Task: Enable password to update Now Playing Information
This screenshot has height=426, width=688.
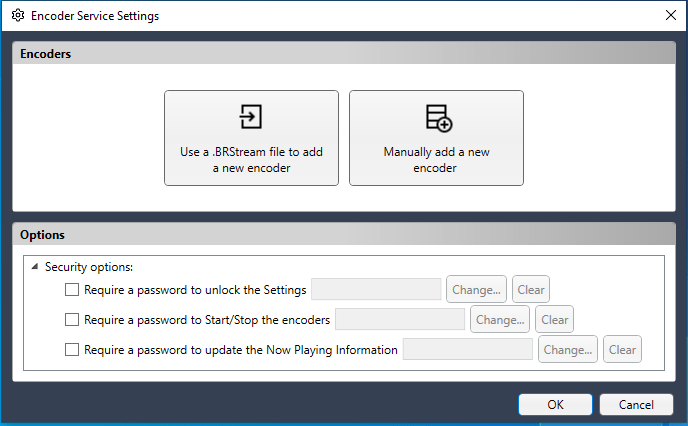Action: click(x=72, y=349)
